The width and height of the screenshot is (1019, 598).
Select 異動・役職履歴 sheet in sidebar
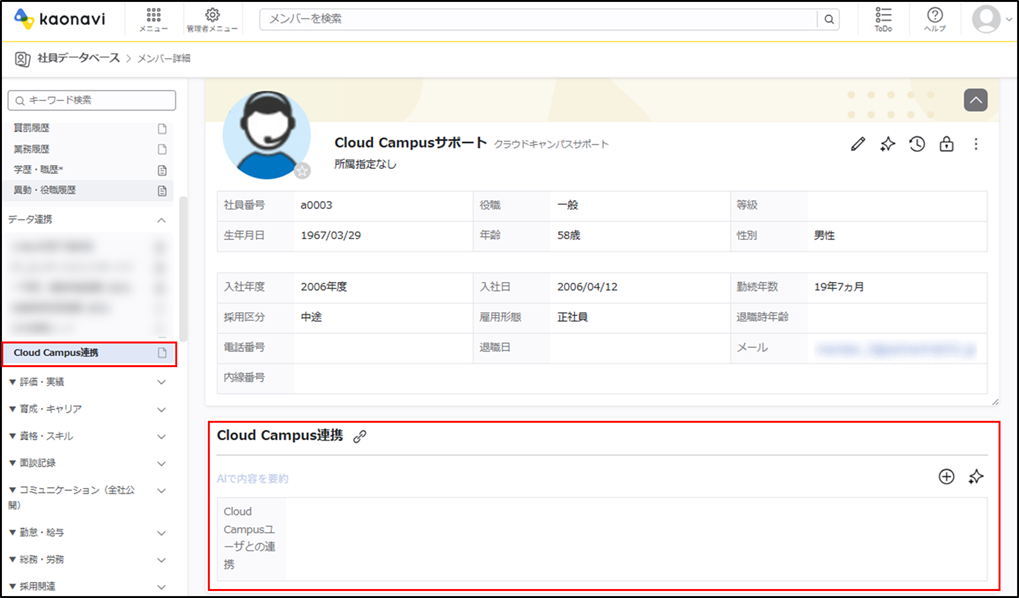point(90,190)
